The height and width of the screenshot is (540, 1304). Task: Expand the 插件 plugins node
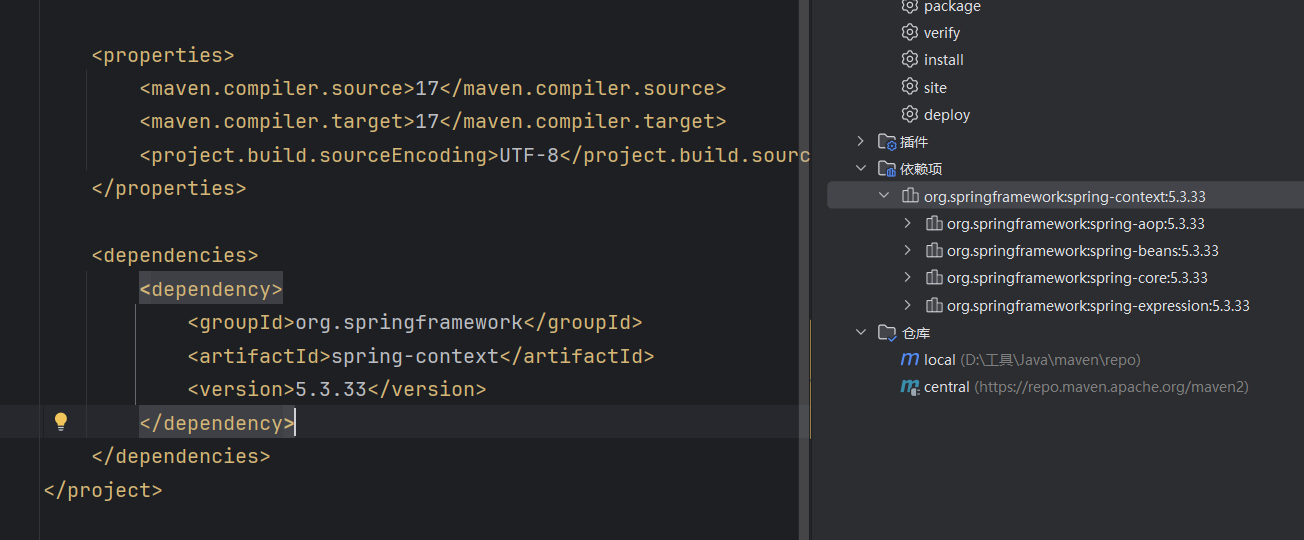coord(861,142)
